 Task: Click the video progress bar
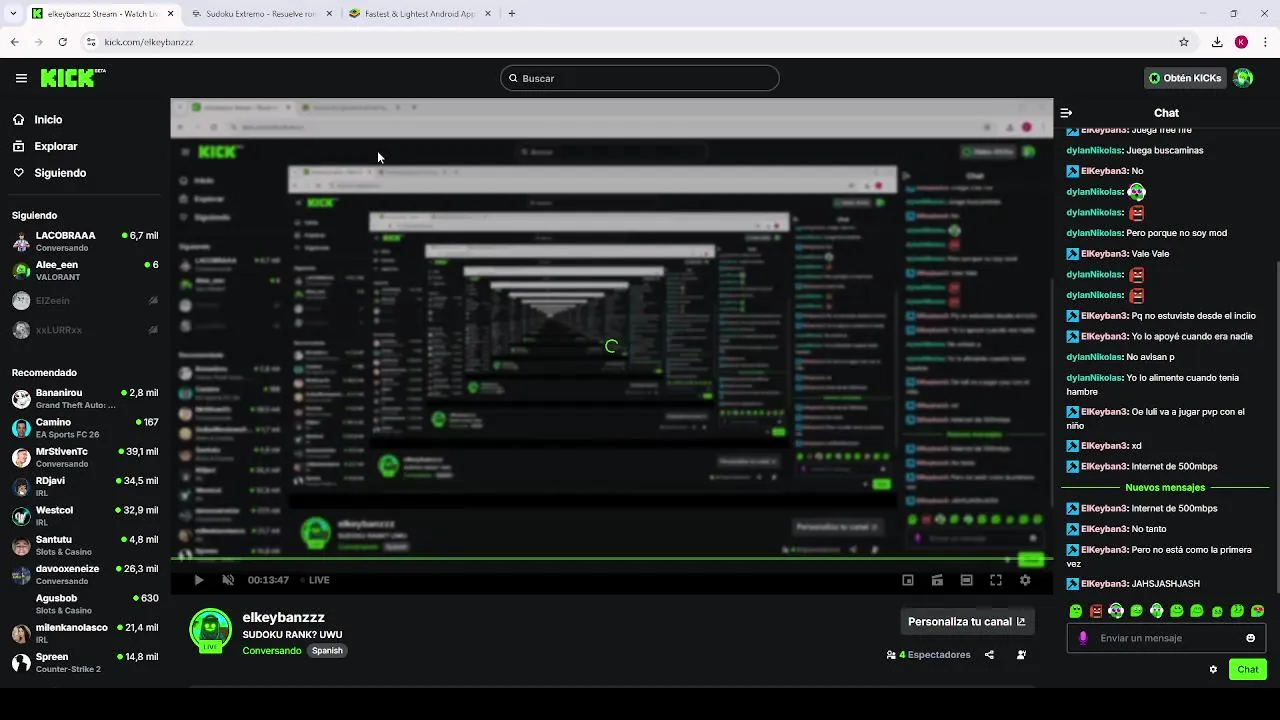coord(611,559)
